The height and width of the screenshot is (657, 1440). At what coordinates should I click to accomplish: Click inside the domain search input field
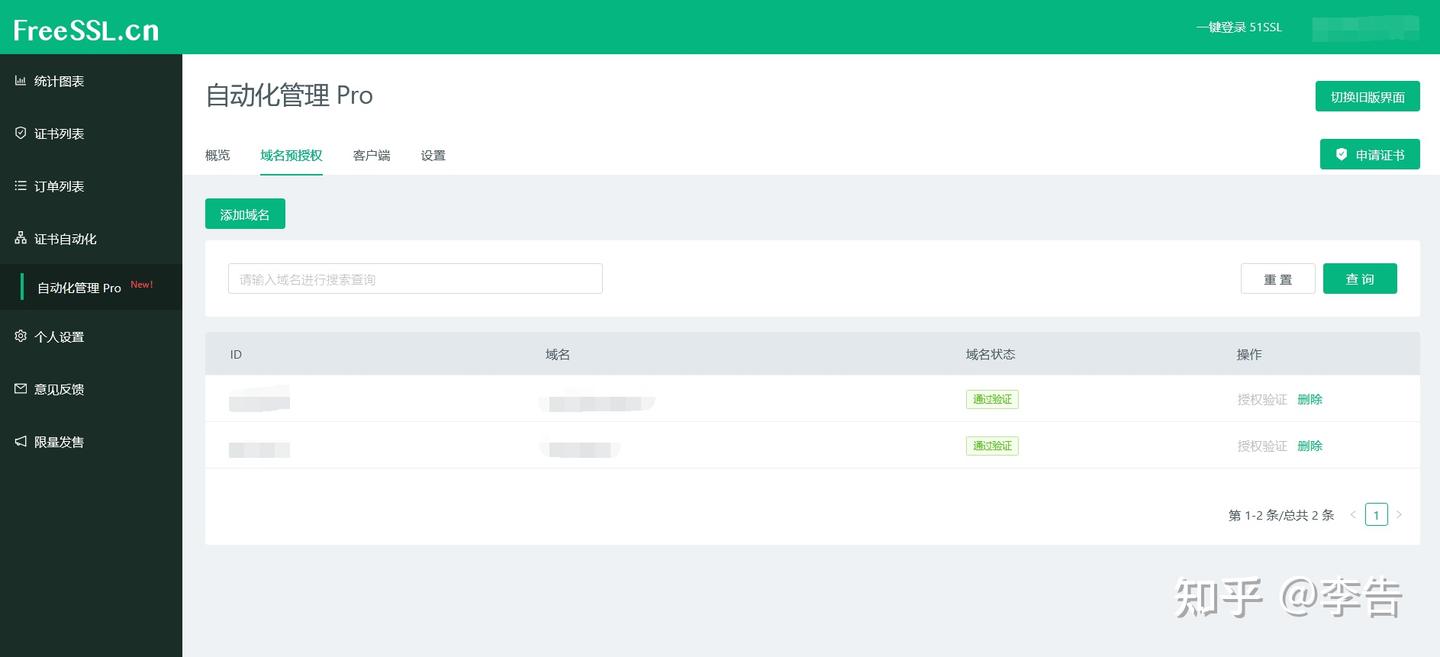(x=414, y=278)
